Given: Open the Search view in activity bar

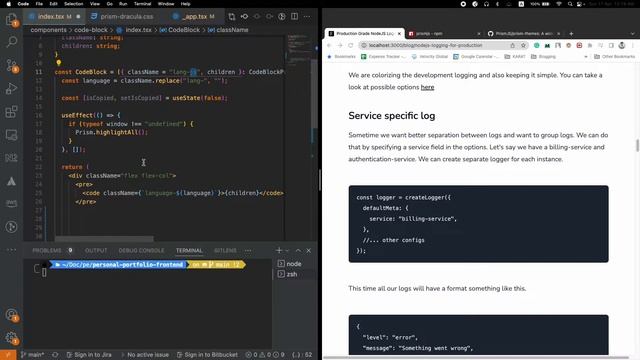Looking at the screenshot, I should [x=11, y=42].
